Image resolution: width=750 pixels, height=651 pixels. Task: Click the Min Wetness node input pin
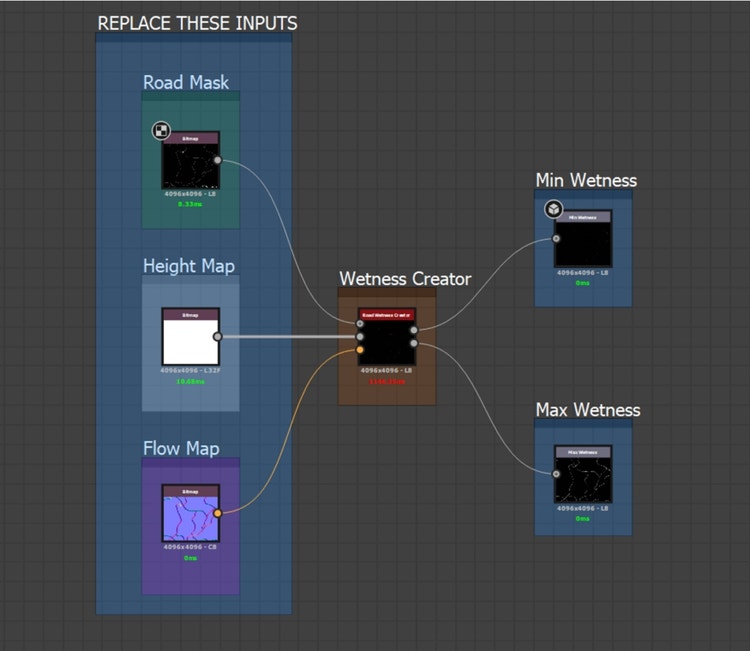pyautogui.click(x=556, y=239)
